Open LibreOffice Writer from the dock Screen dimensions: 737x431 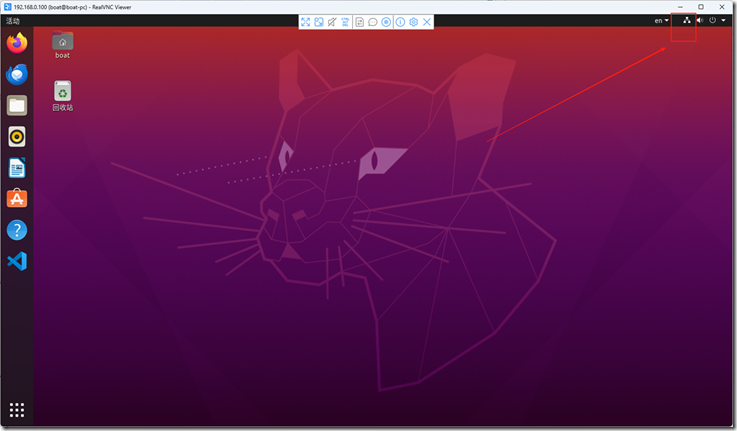(17, 168)
